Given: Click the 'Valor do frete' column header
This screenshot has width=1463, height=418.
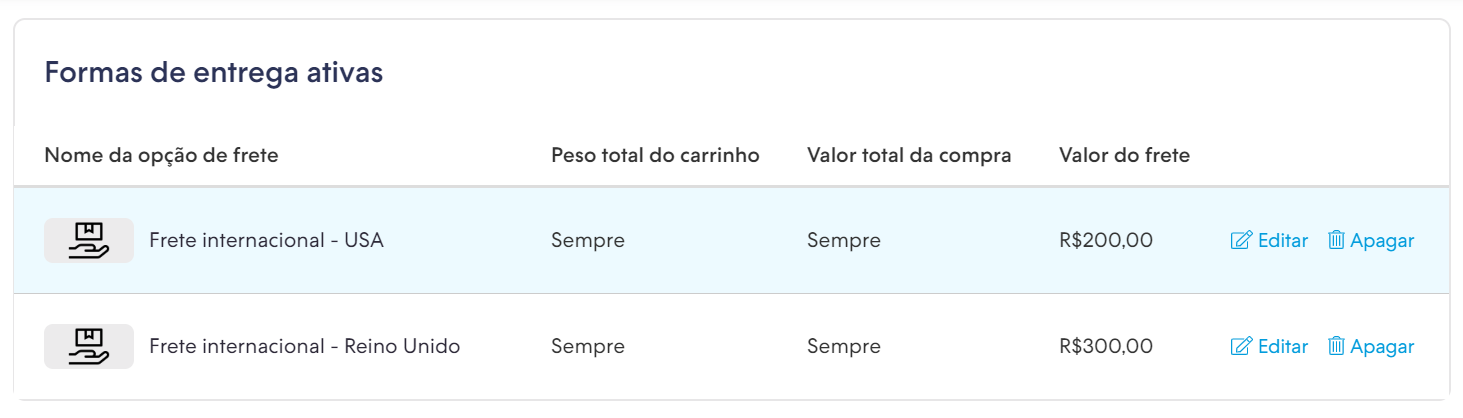Looking at the screenshot, I should click(1124, 155).
